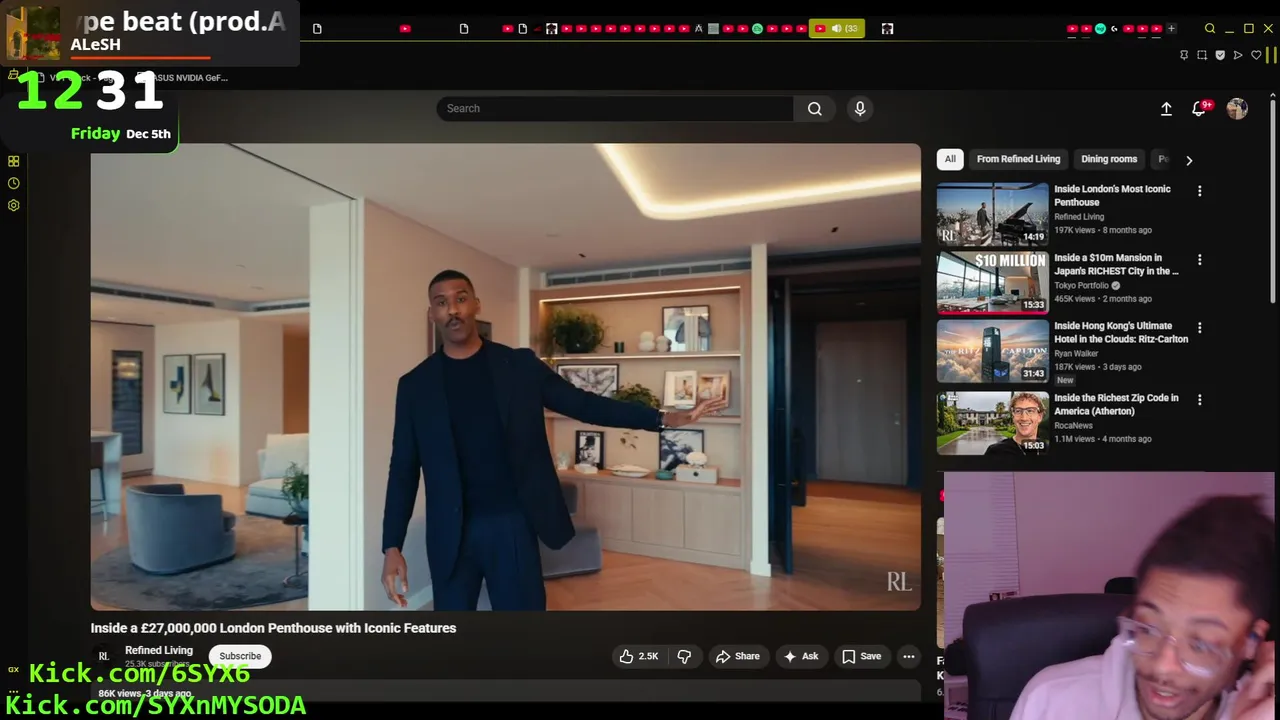Click the play icon in address bar
Screen dimensions: 1280x720
tap(1238, 55)
